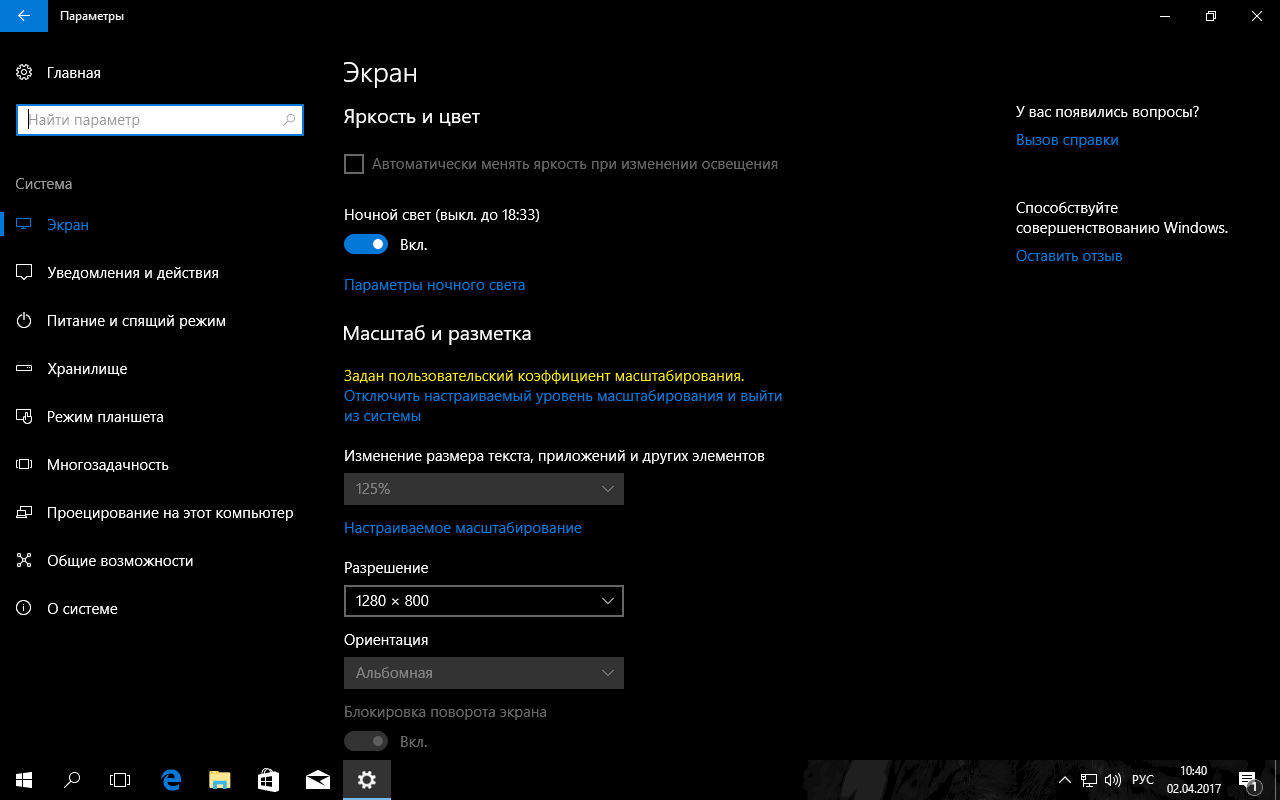The height and width of the screenshot is (800, 1280).
Task: Open the Альбомная orientation dropdown
Action: pos(484,673)
